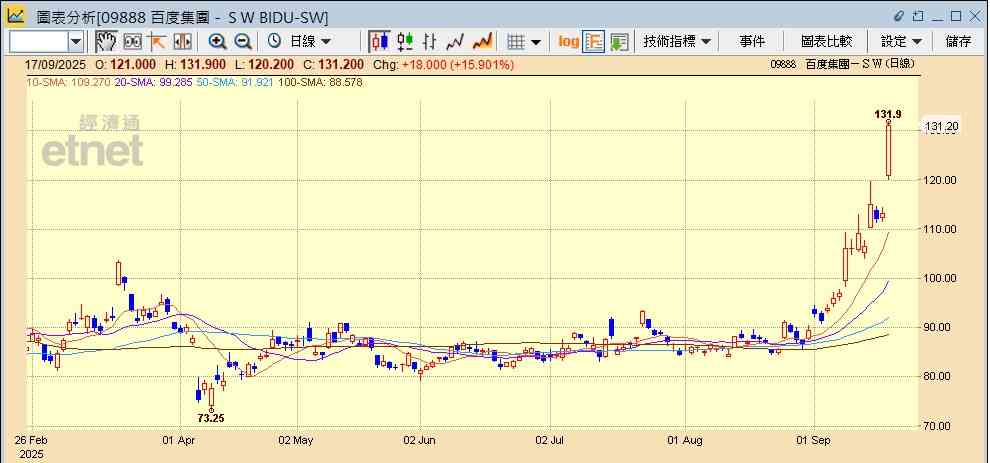Click the 131.9 high price label
The height and width of the screenshot is (463, 990).
coord(888,114)
